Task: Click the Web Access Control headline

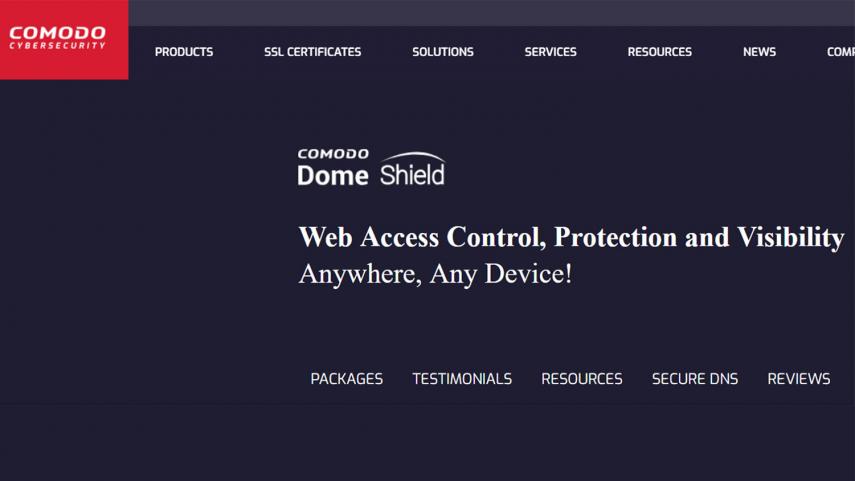Action: pos(571,237)
